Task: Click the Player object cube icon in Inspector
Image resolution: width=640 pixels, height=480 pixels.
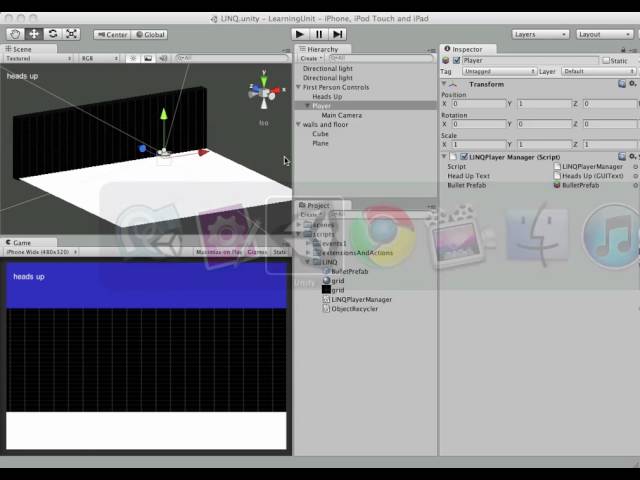Action: tap(446, 60)
